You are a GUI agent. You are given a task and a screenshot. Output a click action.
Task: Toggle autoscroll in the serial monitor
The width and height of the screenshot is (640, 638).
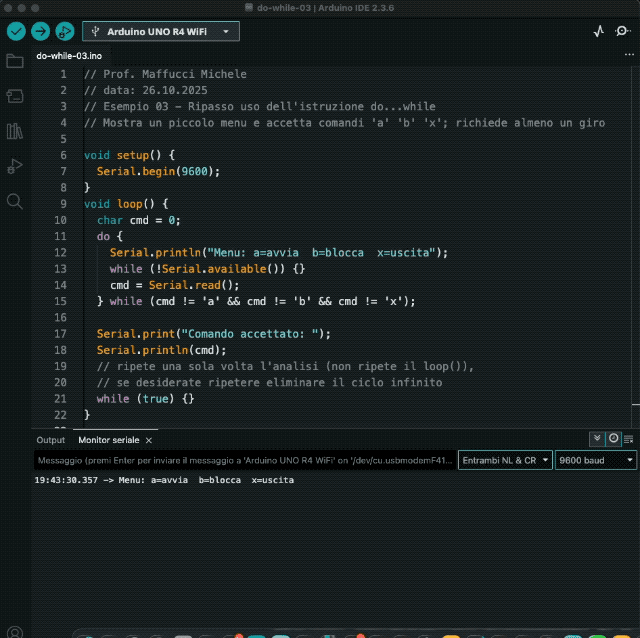pyautogui.click(x=597, y=439)
